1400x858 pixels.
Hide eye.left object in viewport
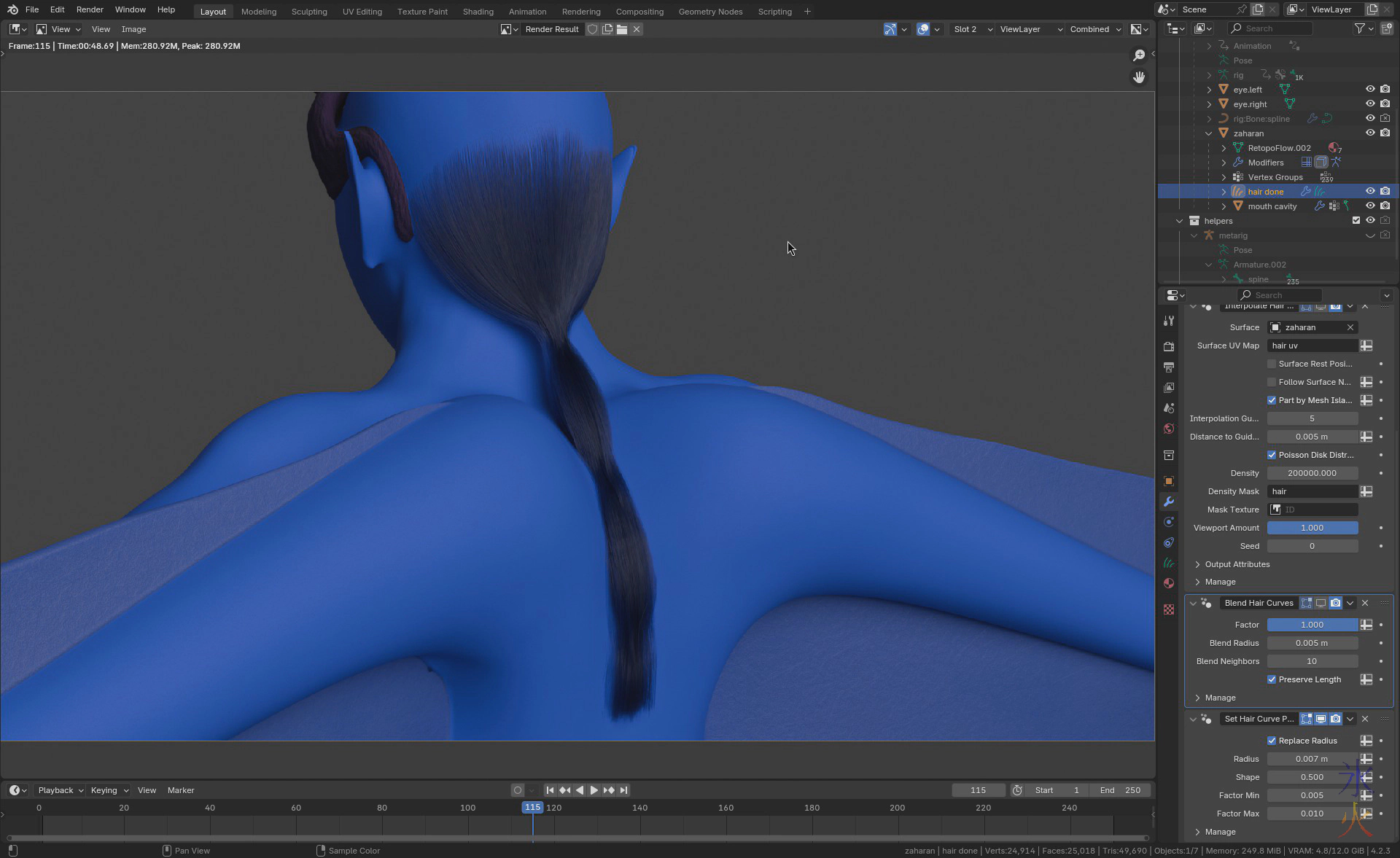[x=1370, y=90]
